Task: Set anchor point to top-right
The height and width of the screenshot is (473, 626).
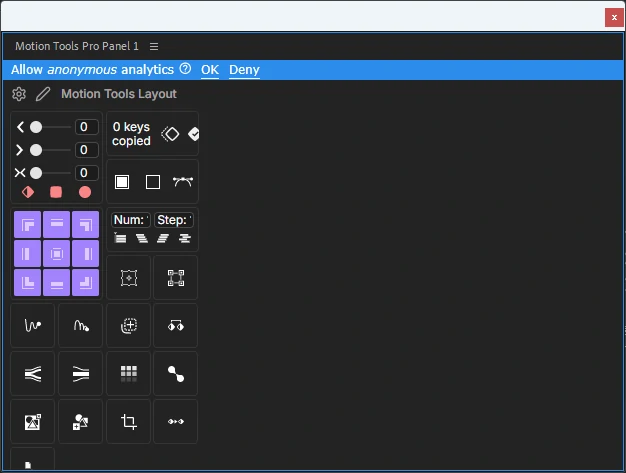Action: tap(85, 225)
